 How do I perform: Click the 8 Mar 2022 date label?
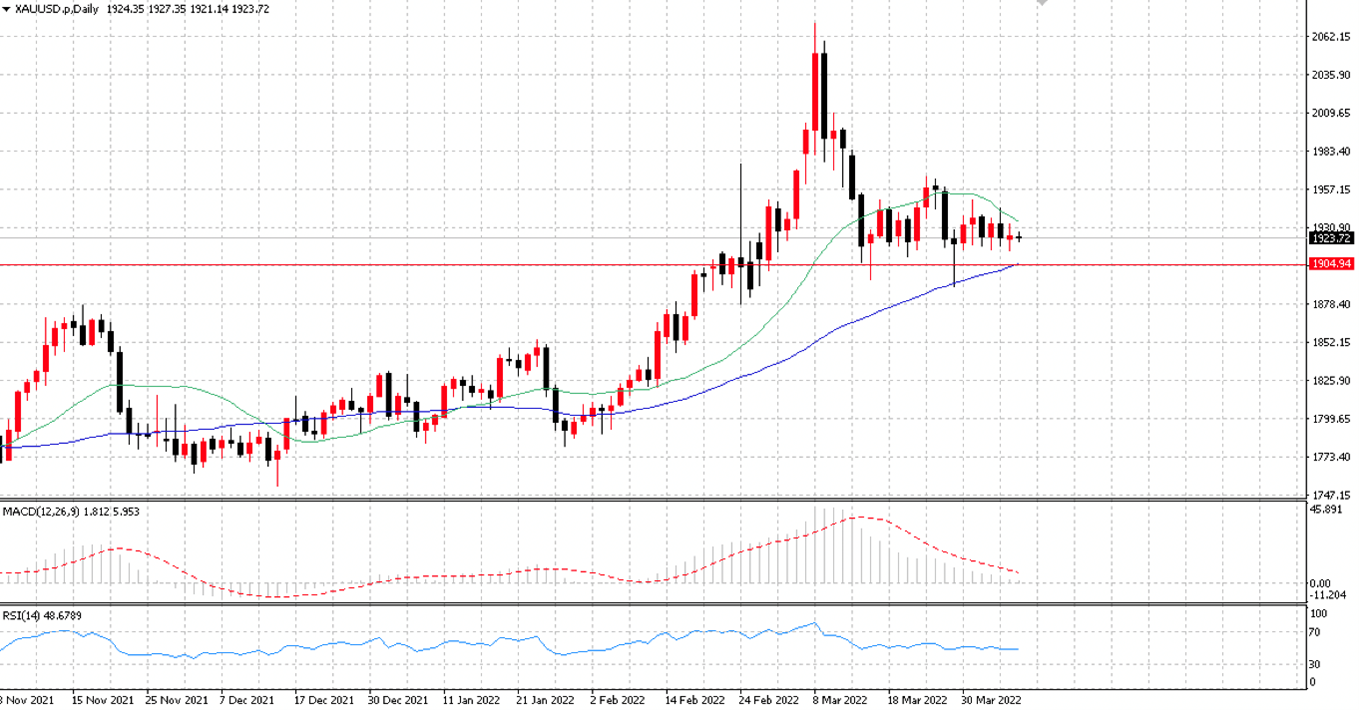[x=824, y=700]
